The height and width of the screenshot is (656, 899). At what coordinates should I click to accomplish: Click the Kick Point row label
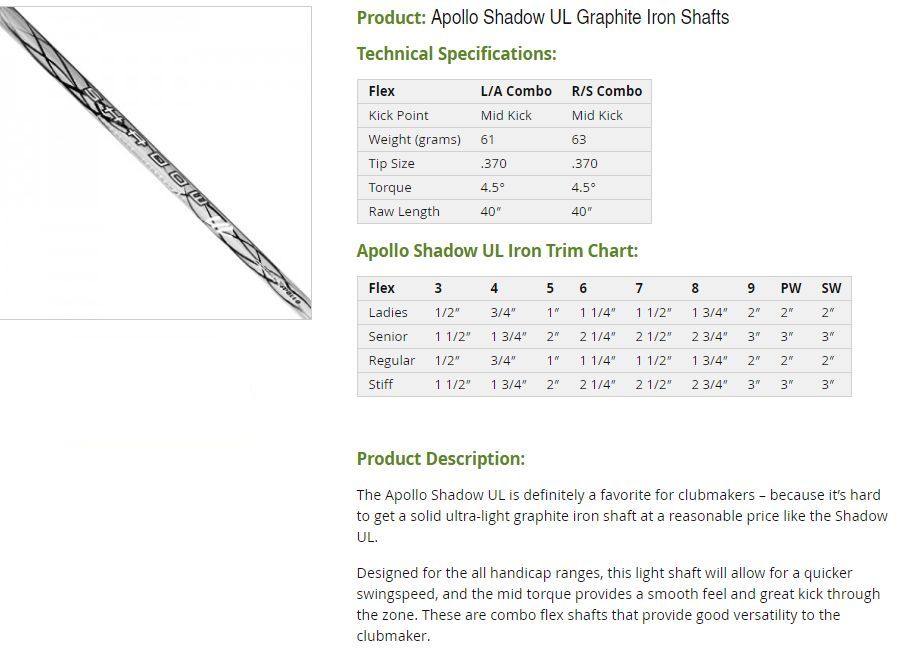click(x=398, y=115)
